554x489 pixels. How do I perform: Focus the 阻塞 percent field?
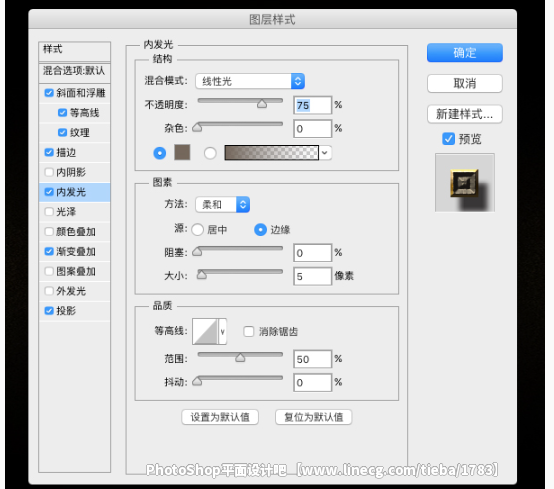click(x=312, y=253)
